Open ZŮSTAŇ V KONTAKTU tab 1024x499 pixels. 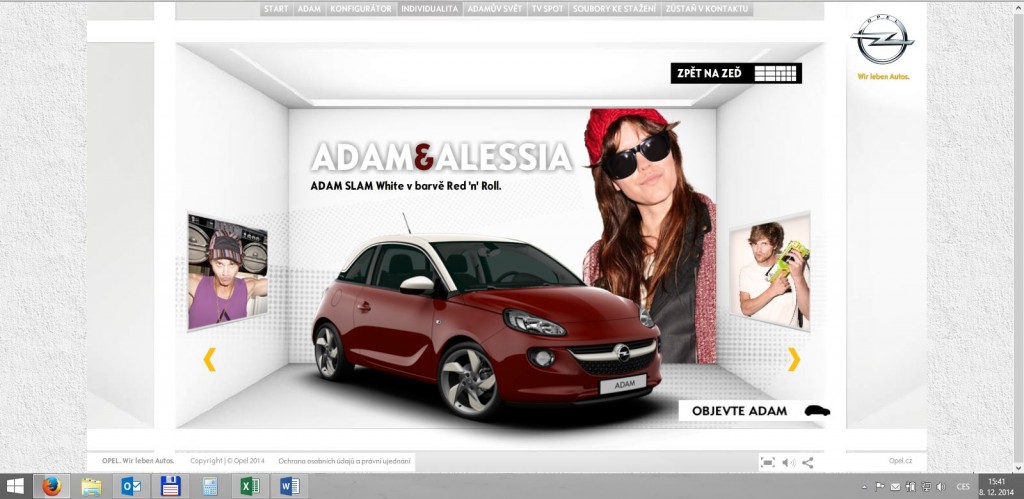click(707, 8)
